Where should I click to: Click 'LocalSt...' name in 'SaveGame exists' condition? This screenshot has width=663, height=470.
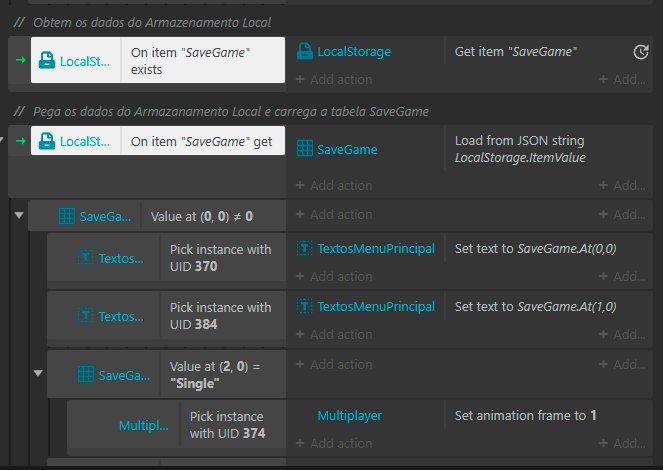[x=85, y=61]
